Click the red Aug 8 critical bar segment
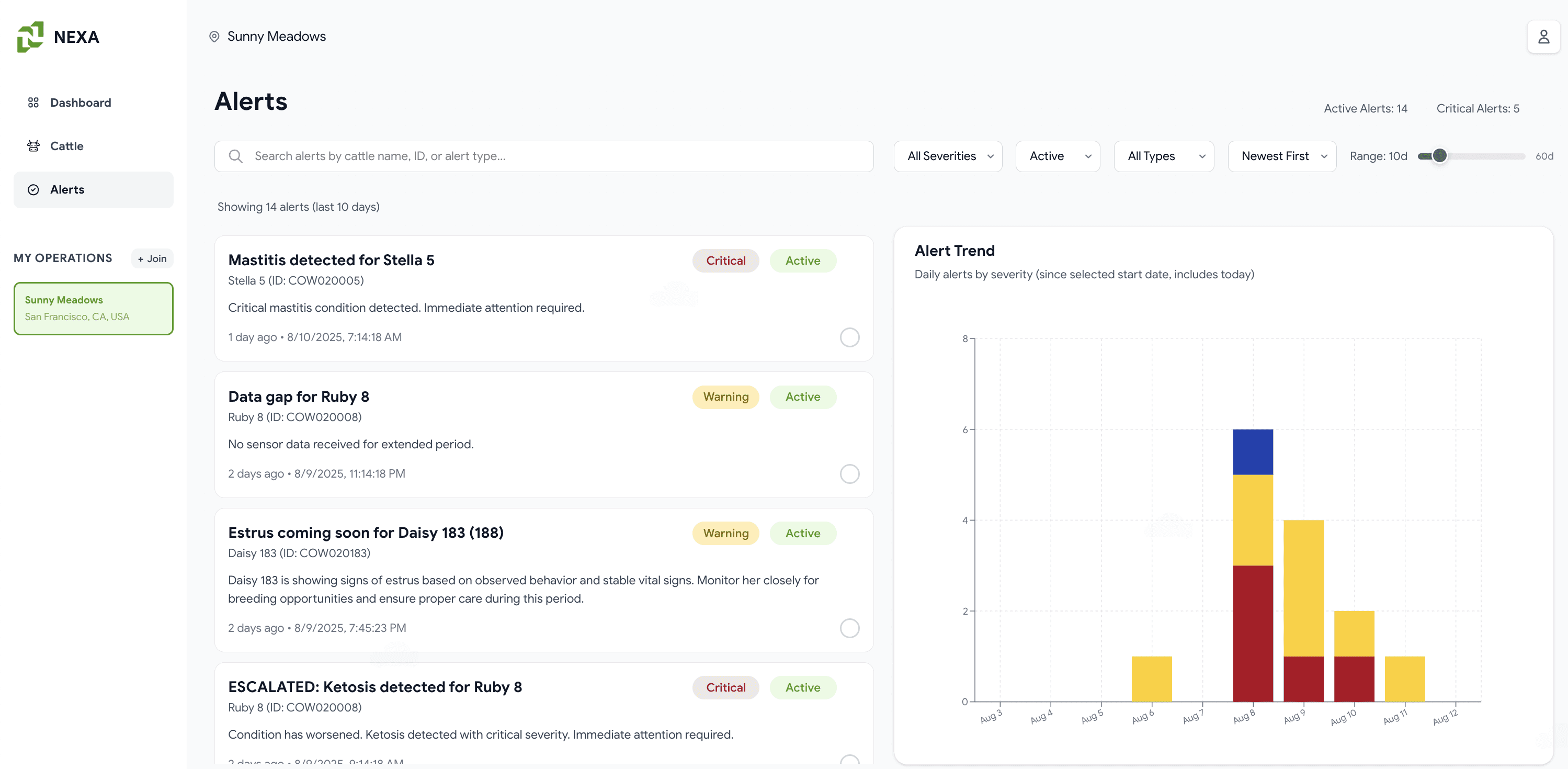 1253,633
